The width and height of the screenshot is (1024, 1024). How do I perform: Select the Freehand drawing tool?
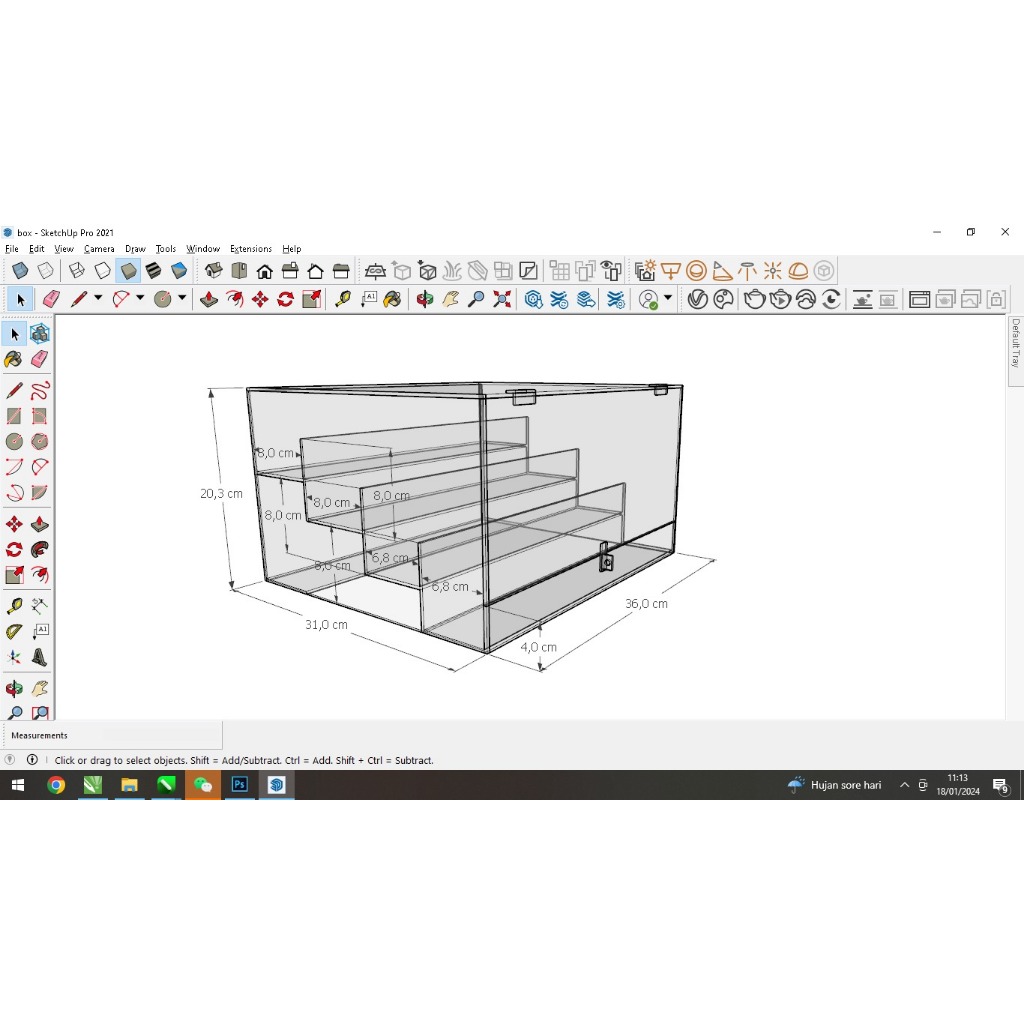tap(40, 391)
